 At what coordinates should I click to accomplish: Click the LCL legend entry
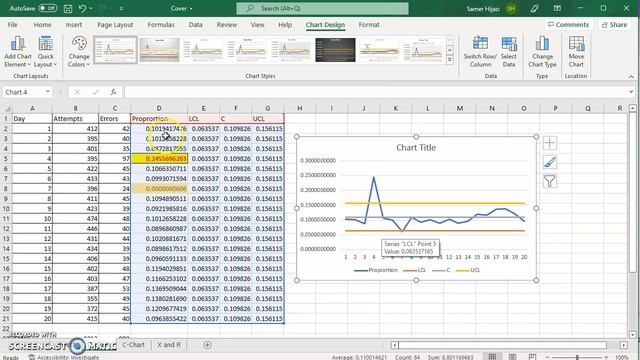click(414, 270)
